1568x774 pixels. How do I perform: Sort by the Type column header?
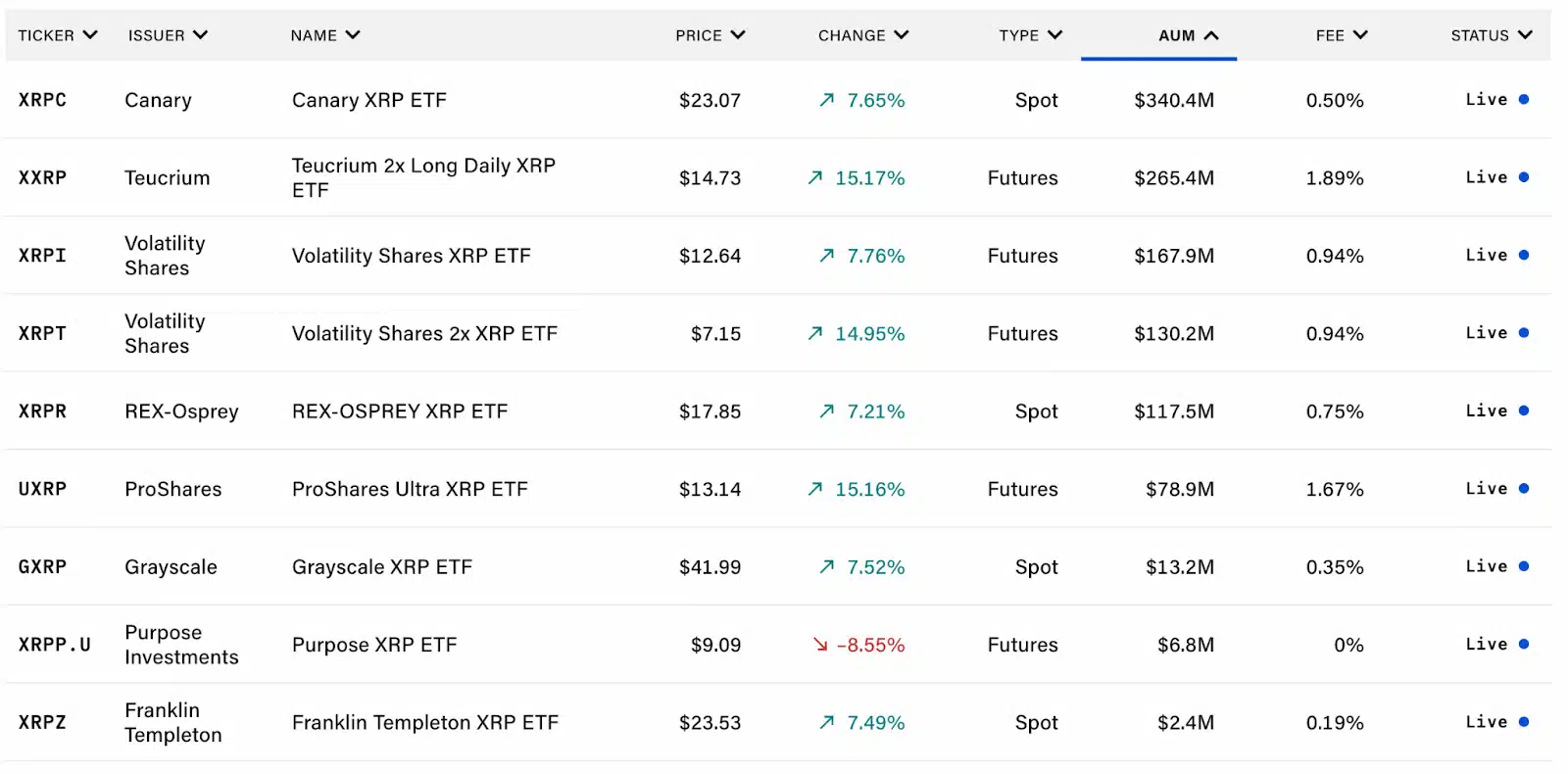coord(1030,35)
